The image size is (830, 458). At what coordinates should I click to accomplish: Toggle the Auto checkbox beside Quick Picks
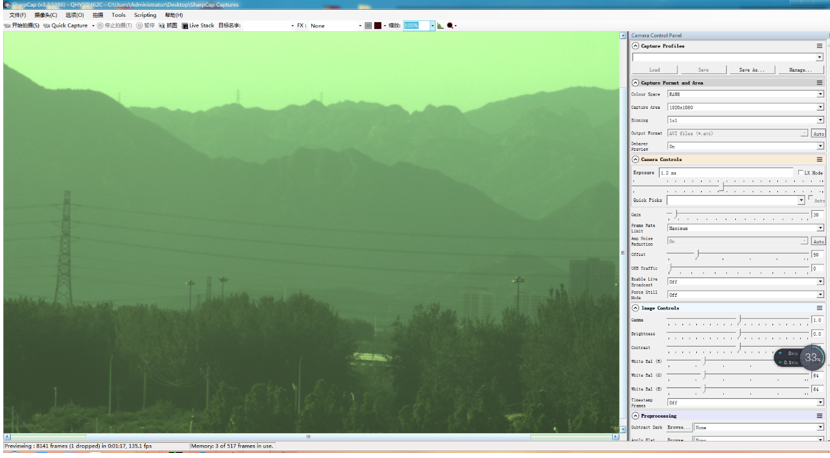811,198
